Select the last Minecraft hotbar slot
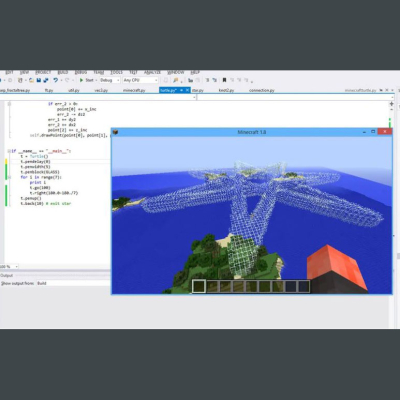Screen dimensions: 400x400 pos(303,286)
